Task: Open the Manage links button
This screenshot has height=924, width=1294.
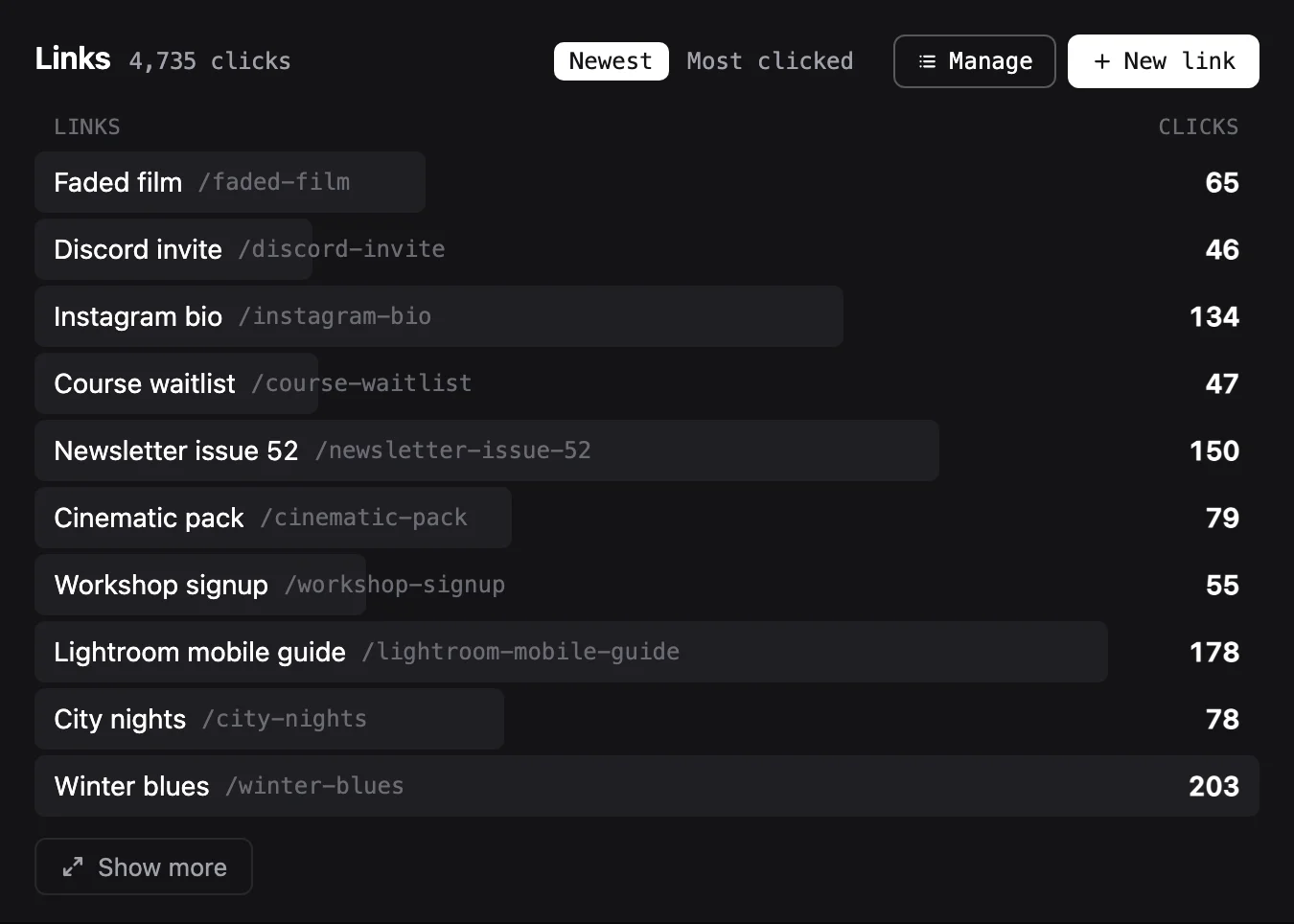Action: tap(975, 61)
